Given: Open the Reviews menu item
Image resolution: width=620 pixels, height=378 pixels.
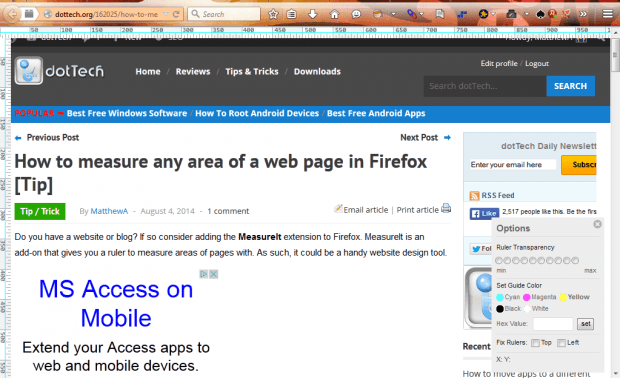Looking at the screenshot, I should click(193, 72).
